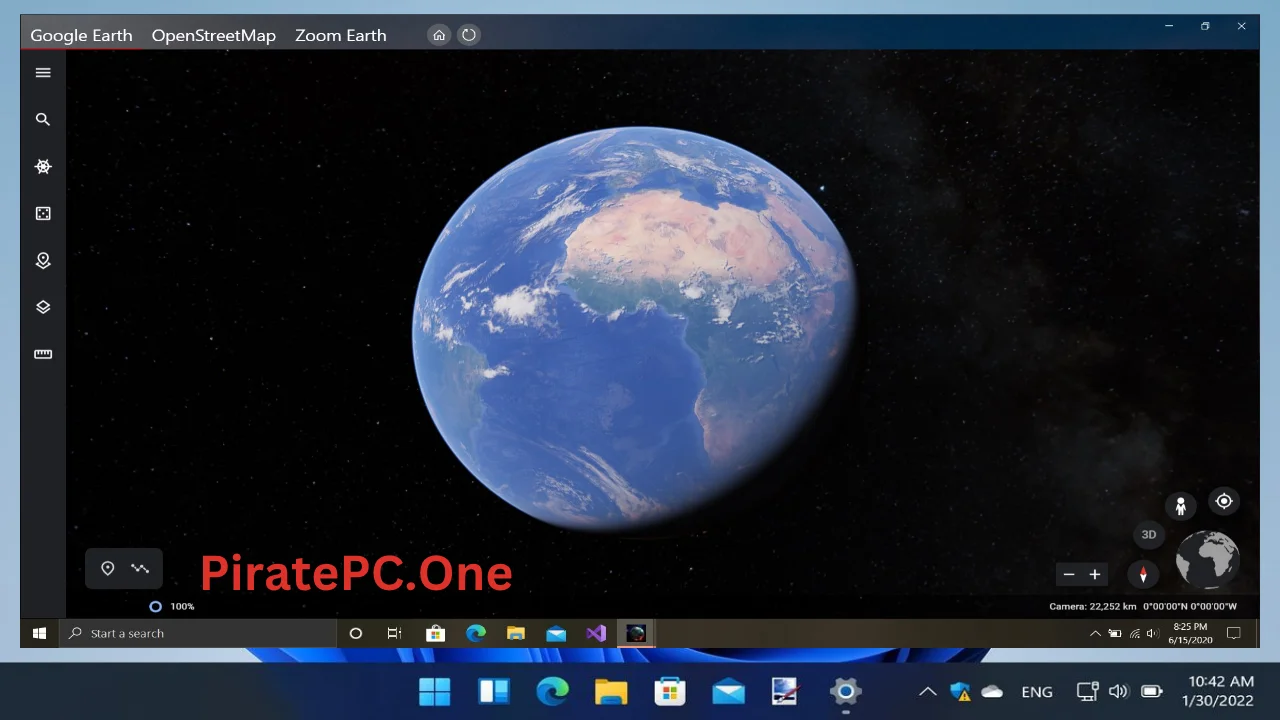The image size is (1280, 720).
Task: Click the ENG language indicator
Action: click(1037, 691)
